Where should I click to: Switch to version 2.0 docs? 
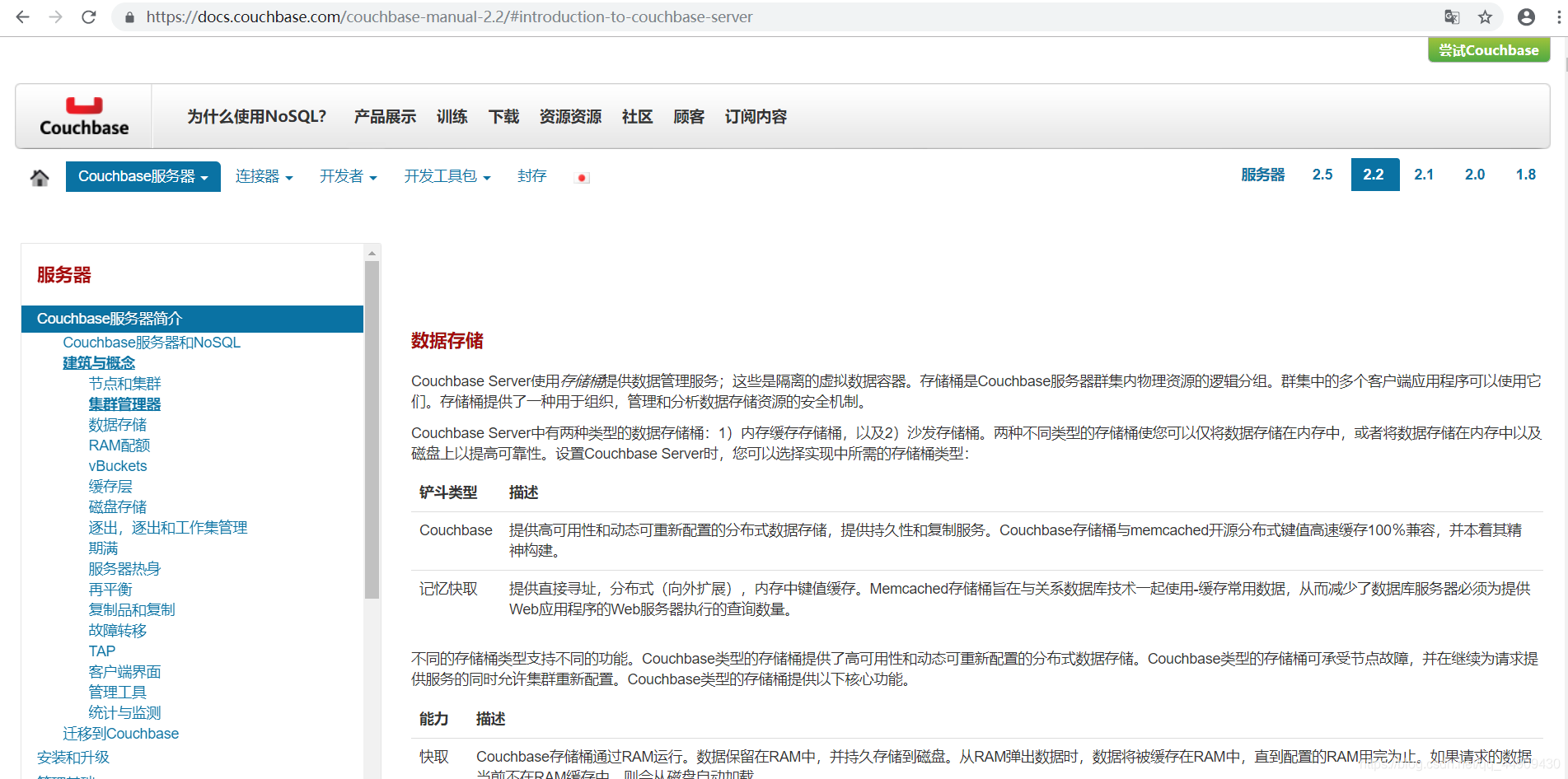click(x=1475, y=175)
